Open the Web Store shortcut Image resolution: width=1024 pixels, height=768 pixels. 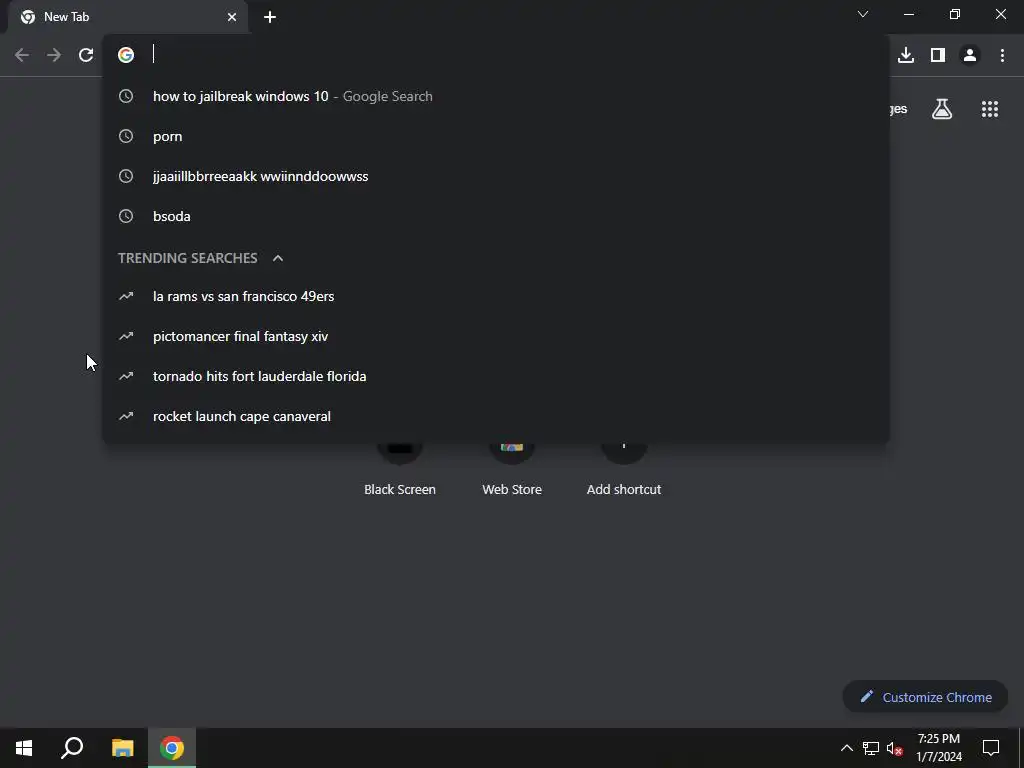coord(512,469)
